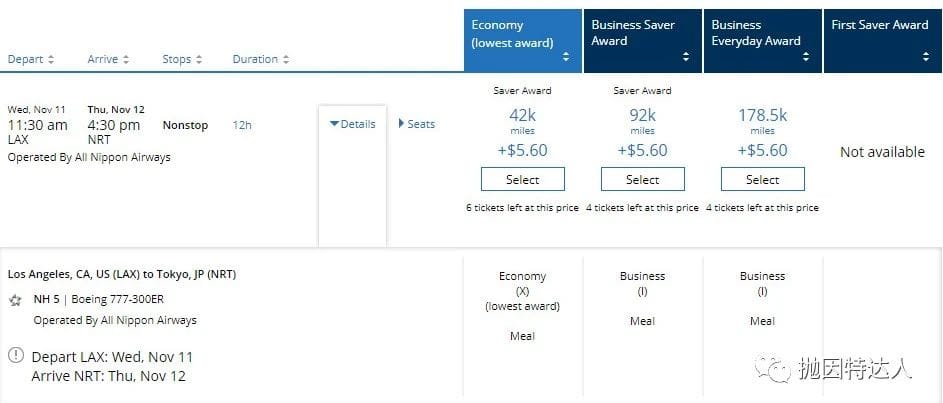This screenshot has width=943, height=403.
Task: Select the 178.5k miles business everyday fare
Action: (x=762, y=180)
